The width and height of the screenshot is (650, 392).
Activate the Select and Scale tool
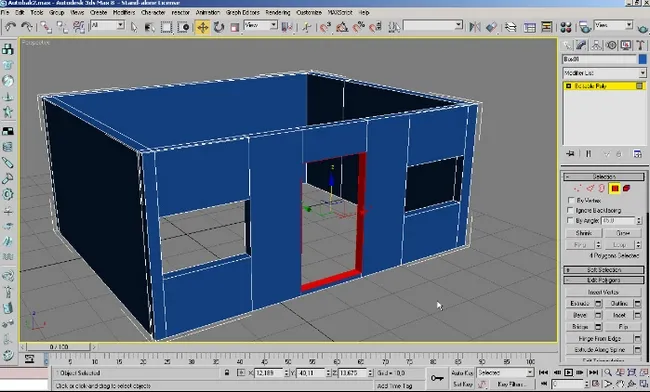coord(235,27)
